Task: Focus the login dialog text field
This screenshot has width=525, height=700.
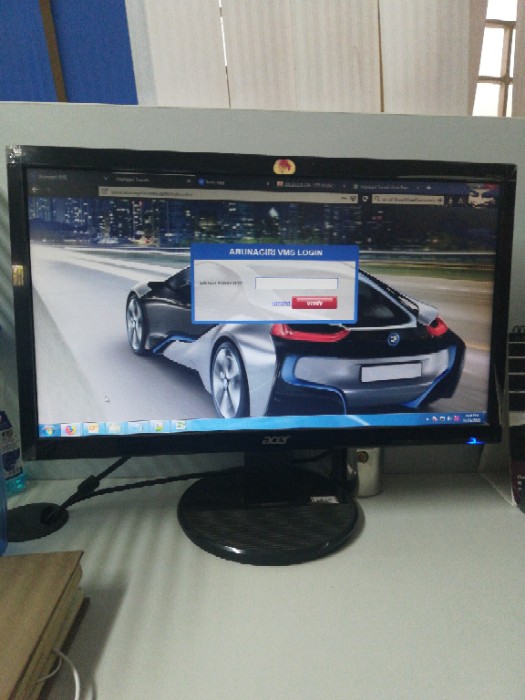Action: pos(296,283)
